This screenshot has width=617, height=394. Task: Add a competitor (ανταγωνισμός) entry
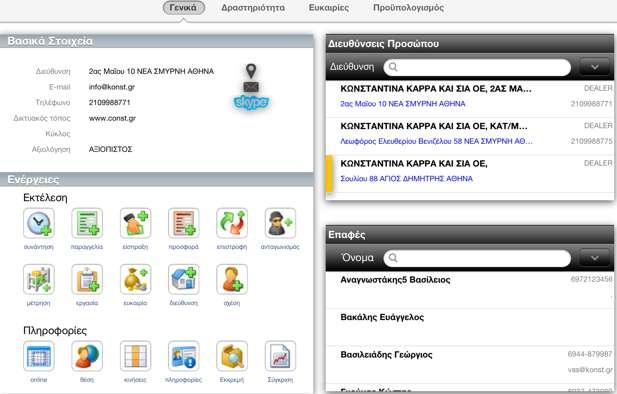tap(280, 223)
